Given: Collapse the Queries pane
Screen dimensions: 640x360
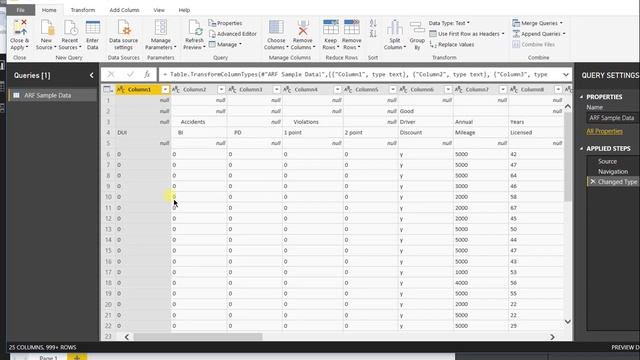Looking at the screenshot, I should [91, 75].
